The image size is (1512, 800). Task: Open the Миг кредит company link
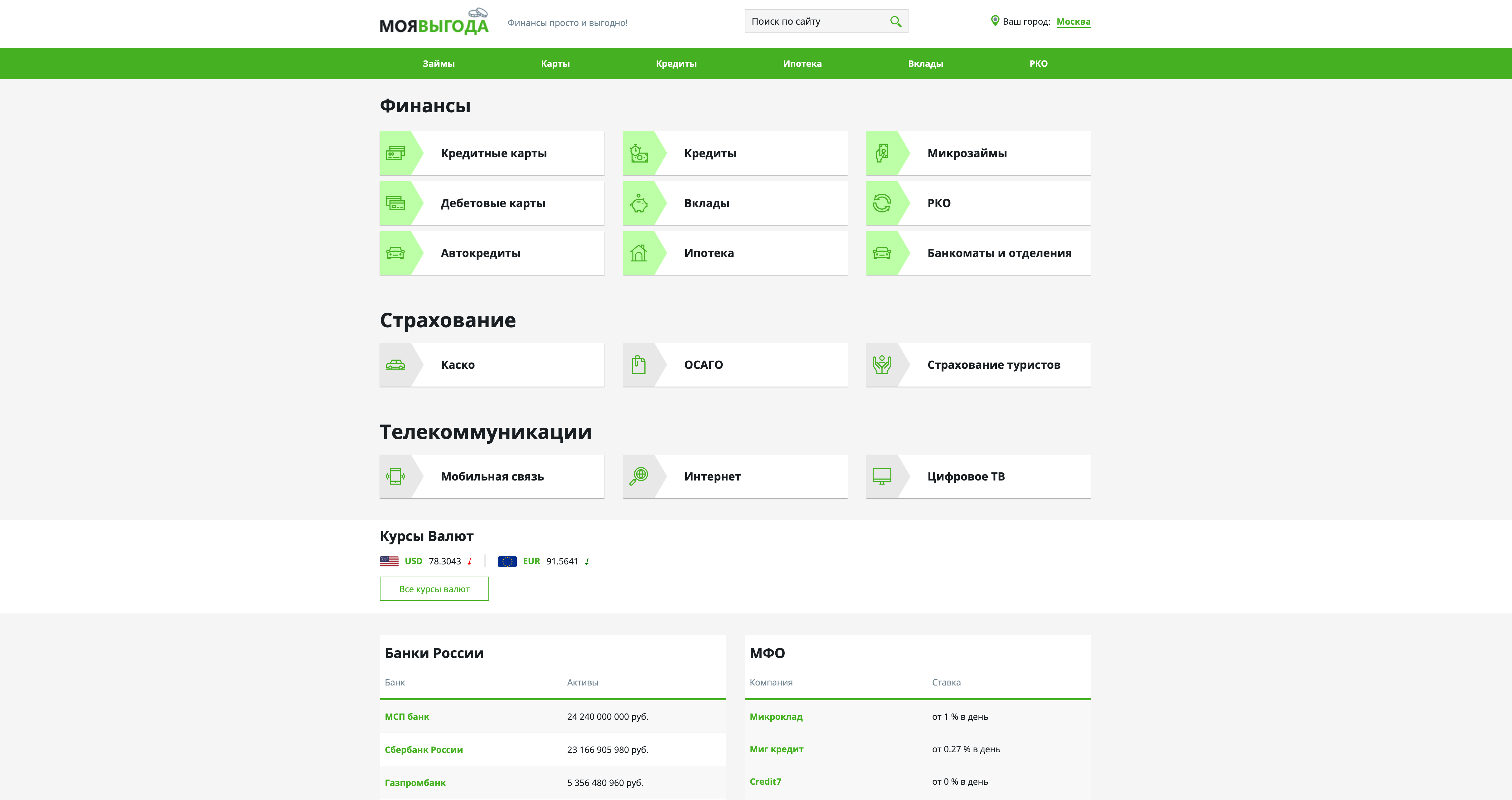click(x=776, y=749)
